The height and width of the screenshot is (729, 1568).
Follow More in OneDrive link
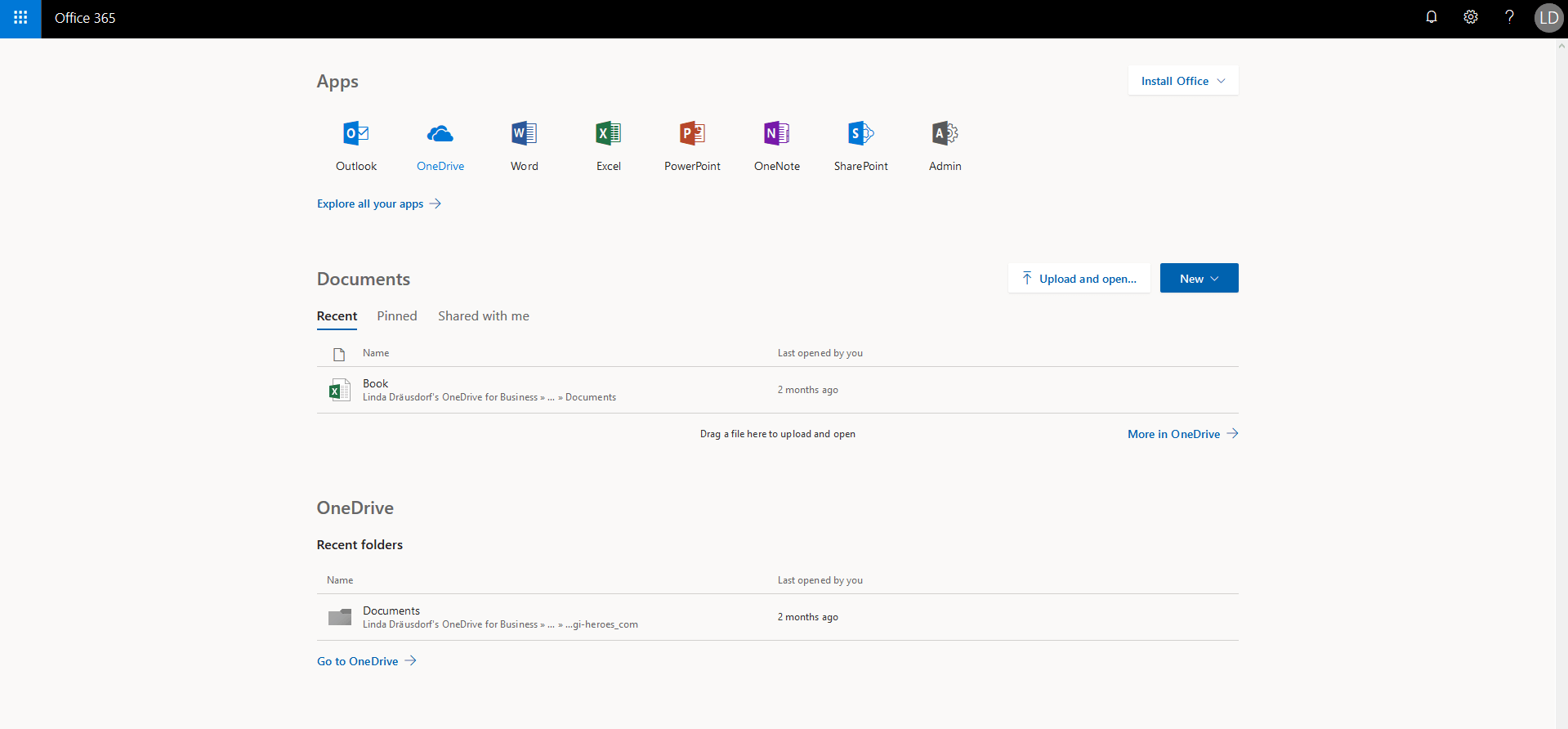pyautogui.click(x=1182, y=434)
